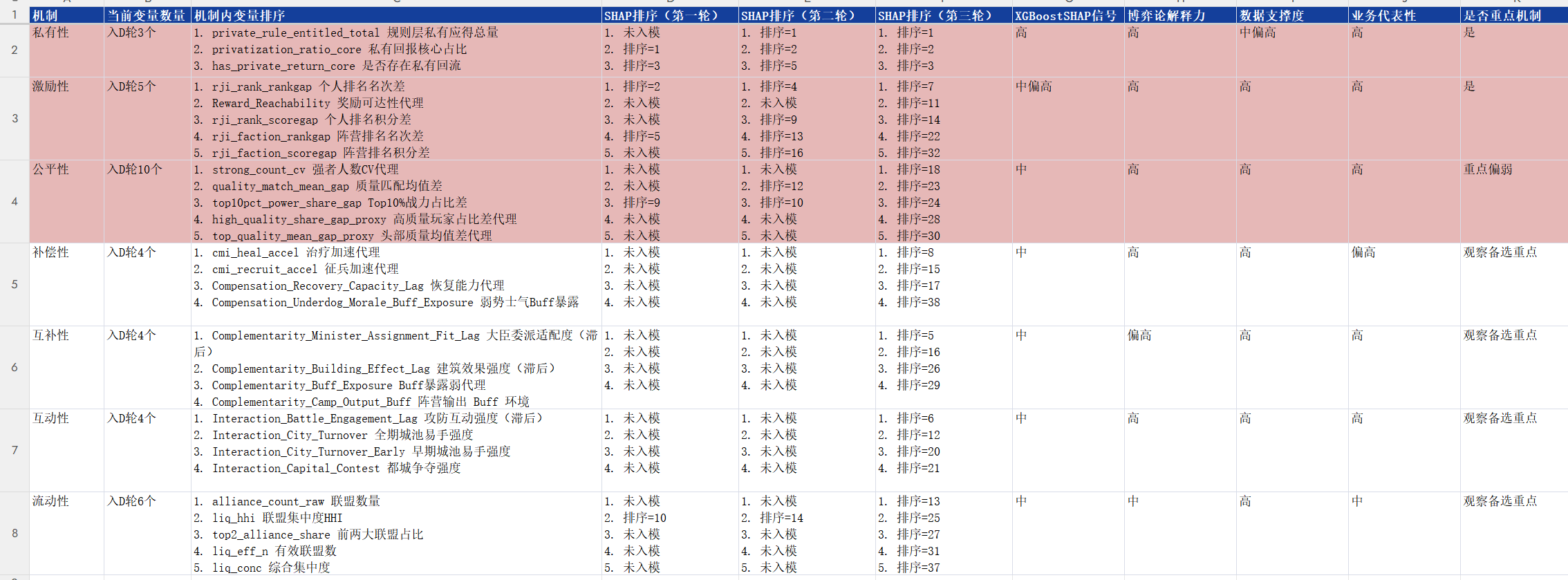Screen dimensions: 1568x580
Task: Click the 偏高 博弈论解释力 cell in 互补性 row
Action: point(1180,367)
